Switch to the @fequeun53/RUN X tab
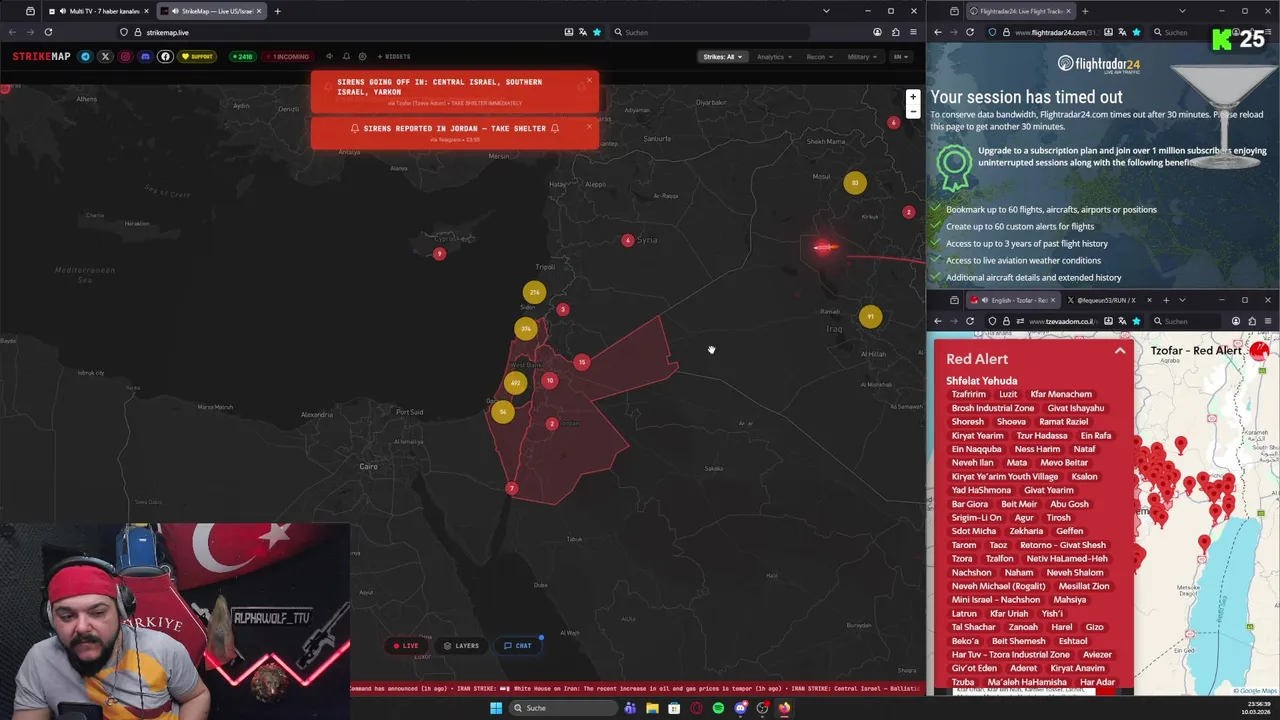Image resolution: width=1280 pixels, height=720 pixels. point(1104,300)
